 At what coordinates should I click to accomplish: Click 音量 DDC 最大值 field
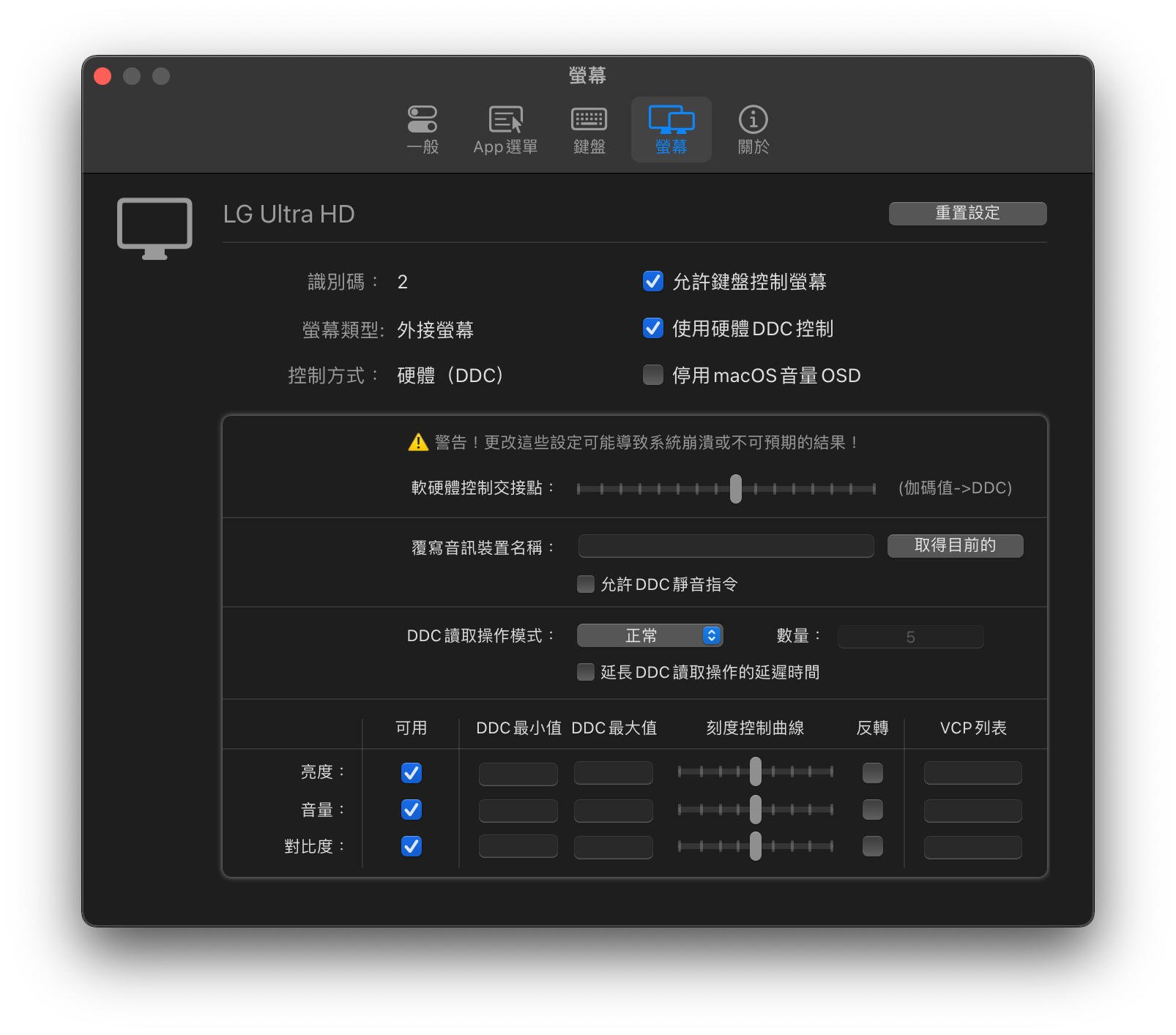coord(614,810)
